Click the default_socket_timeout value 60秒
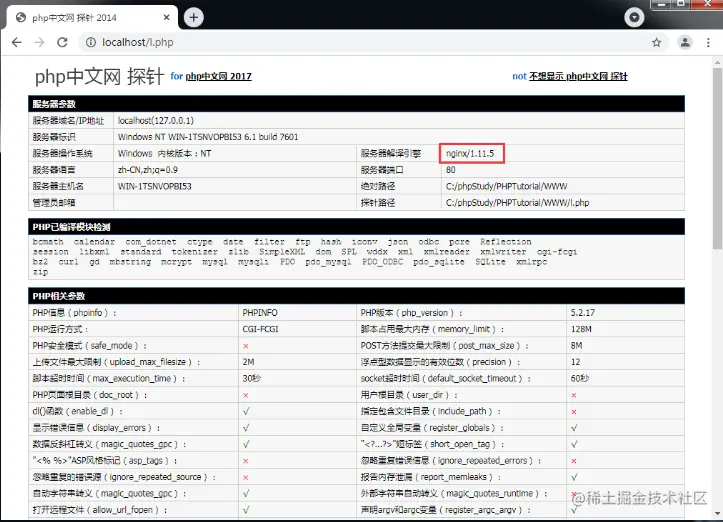Image resolution: width=723 pixels, height=522 pixels. point(580,379)
